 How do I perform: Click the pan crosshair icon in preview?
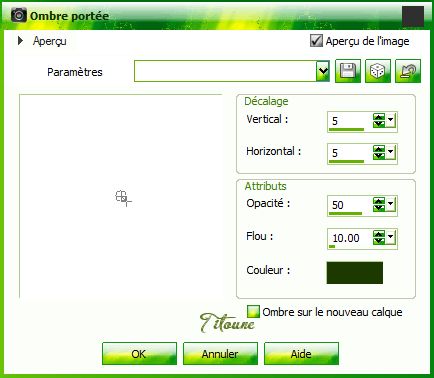point(123,198)
